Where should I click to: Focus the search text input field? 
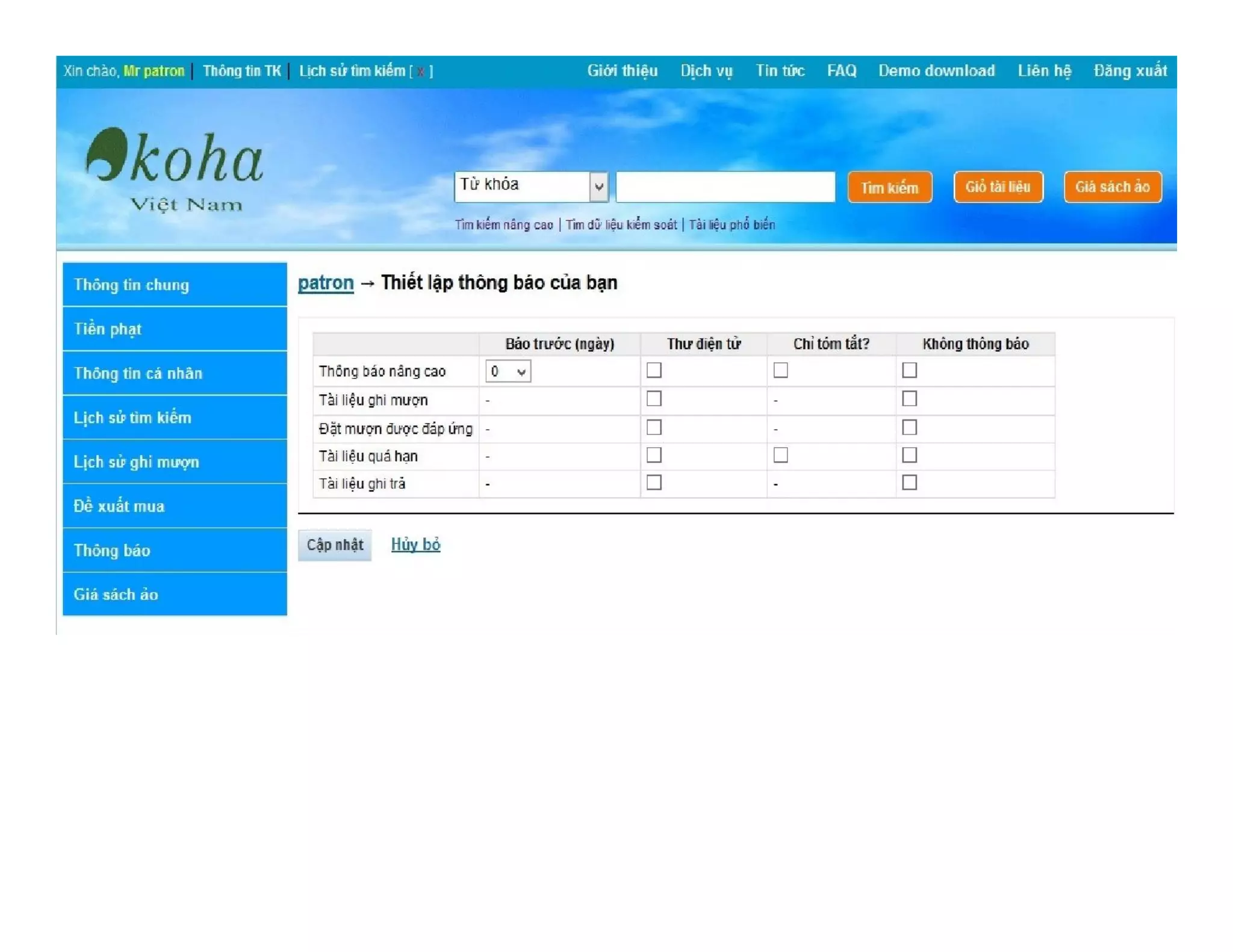click(x=725, y=187)
